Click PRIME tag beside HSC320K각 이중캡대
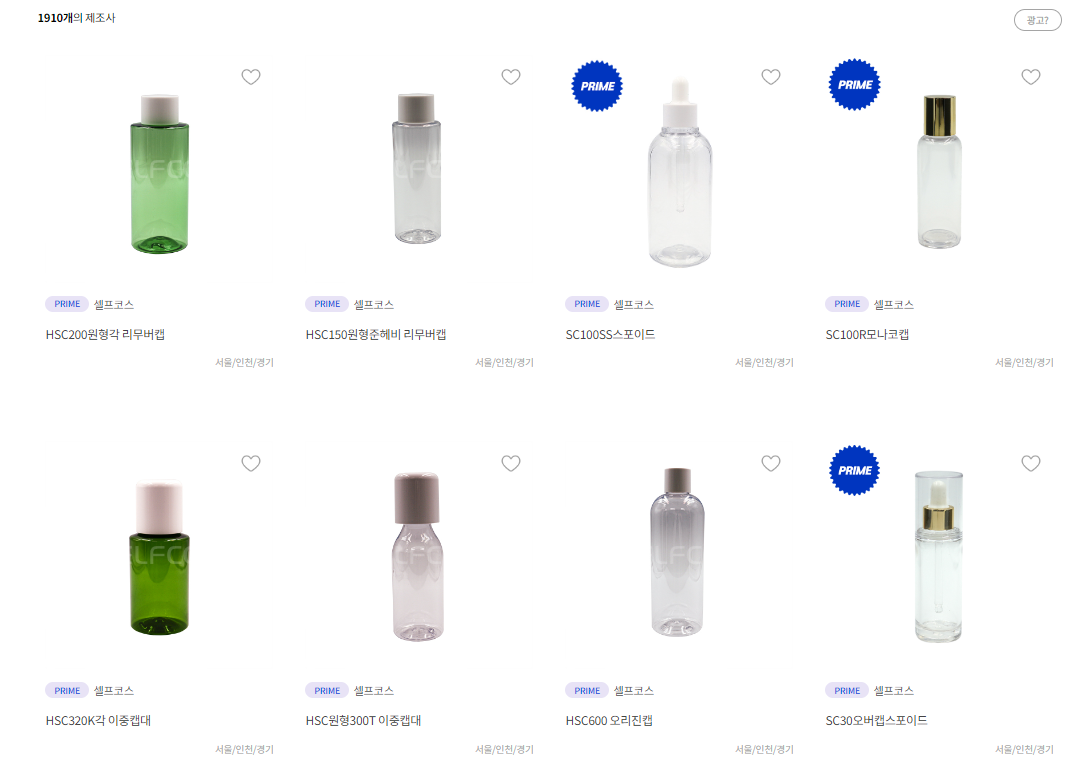This screenshot has width=1074, height=774. (x=67, y=690)
